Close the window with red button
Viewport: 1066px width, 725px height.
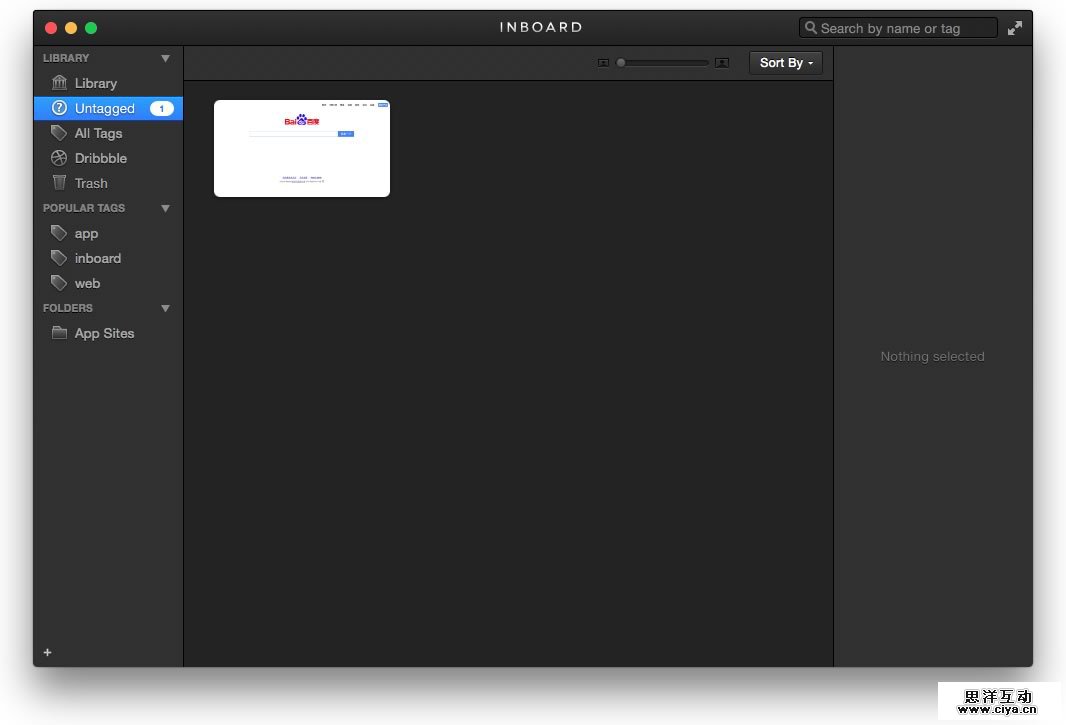(51, 28)
